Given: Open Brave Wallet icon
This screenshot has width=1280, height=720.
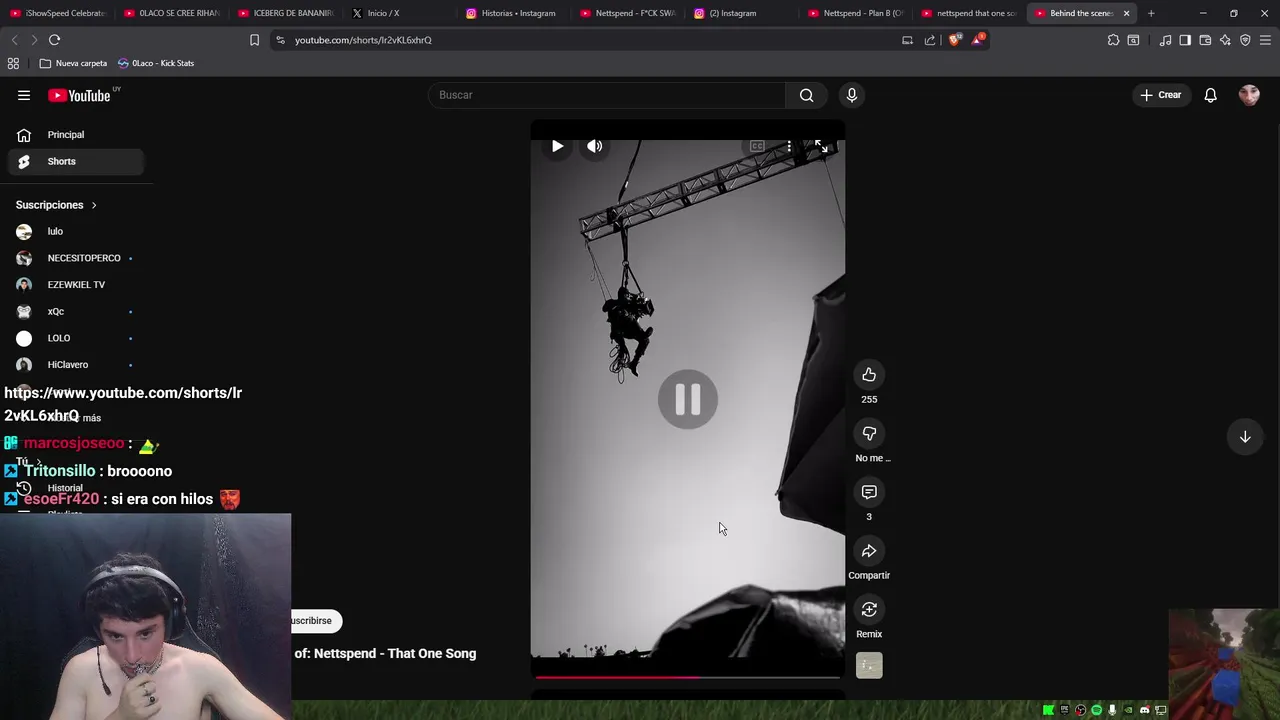Looking at the screenshot, I should [1205, 40].
